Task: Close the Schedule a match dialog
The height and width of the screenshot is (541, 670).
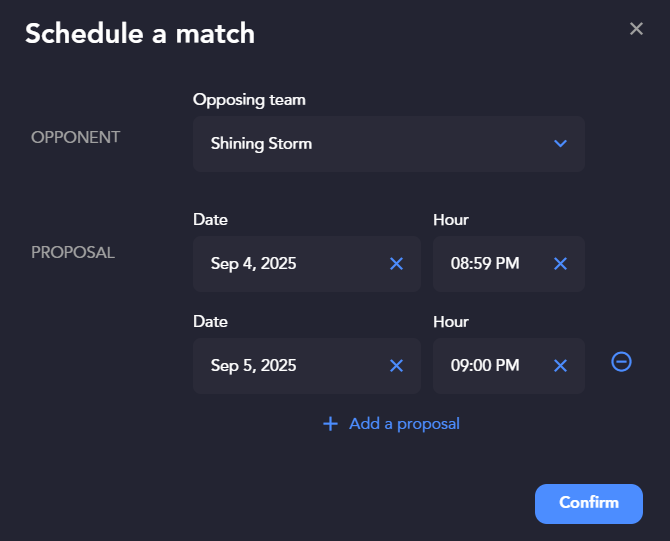Action: point(636,29)
